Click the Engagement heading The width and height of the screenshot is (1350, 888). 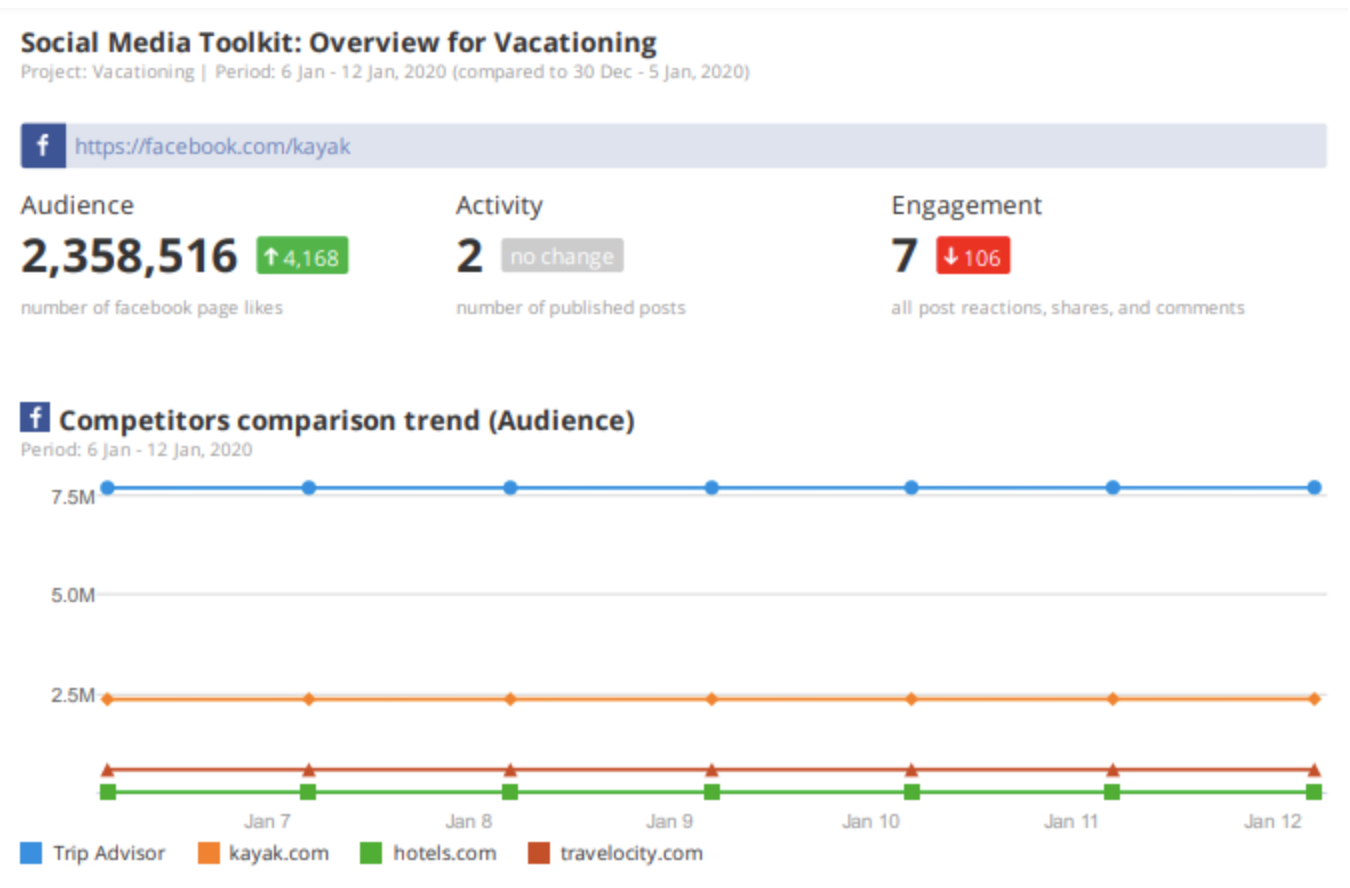[966, 206]
